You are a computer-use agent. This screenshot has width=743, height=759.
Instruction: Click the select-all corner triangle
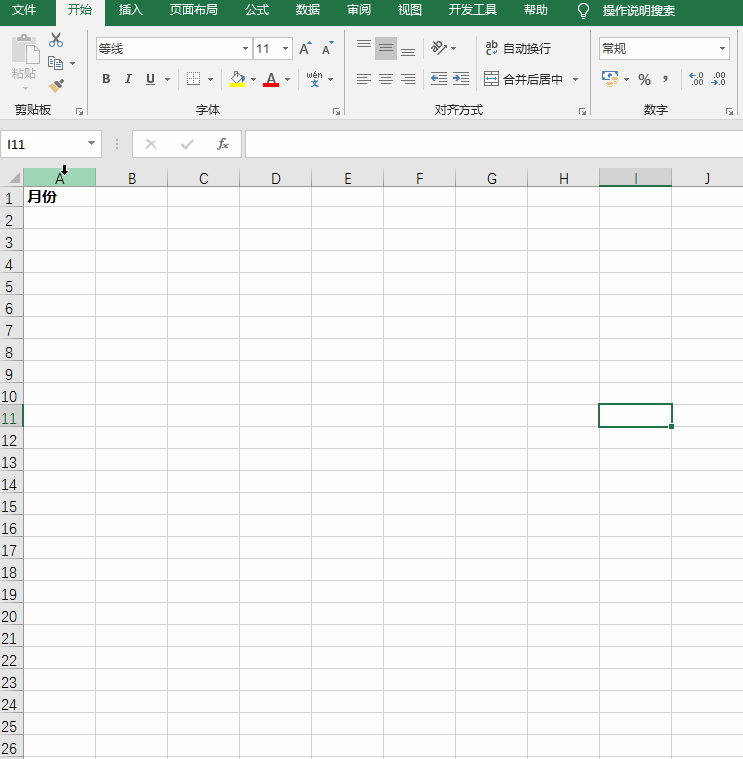pos(14,178)
